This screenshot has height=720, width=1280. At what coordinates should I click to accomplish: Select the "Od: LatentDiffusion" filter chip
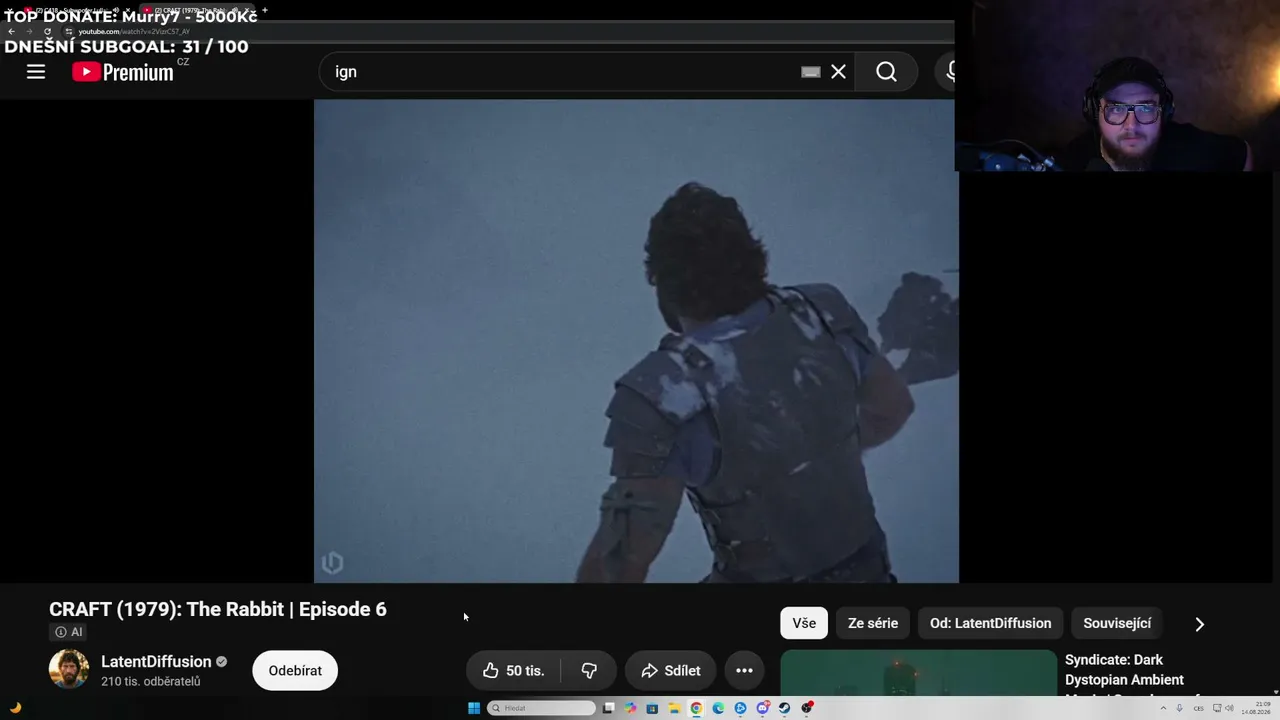(x=990, y=623)
